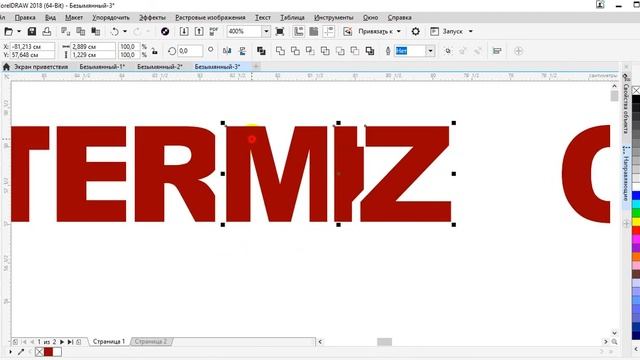Click the no-color X swatch in document palette
This screenshot has height=360, width=640.
(39, 352)
